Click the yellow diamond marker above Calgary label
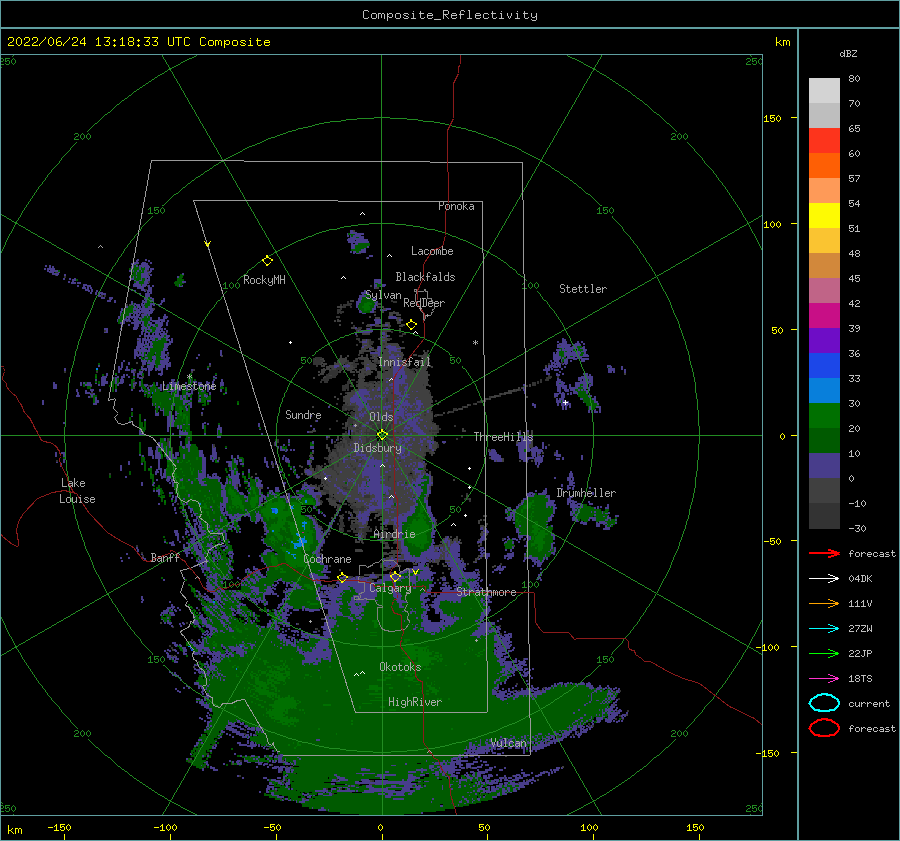The height and width of the screenshot is (841, 900). click(x=395, y=576)
